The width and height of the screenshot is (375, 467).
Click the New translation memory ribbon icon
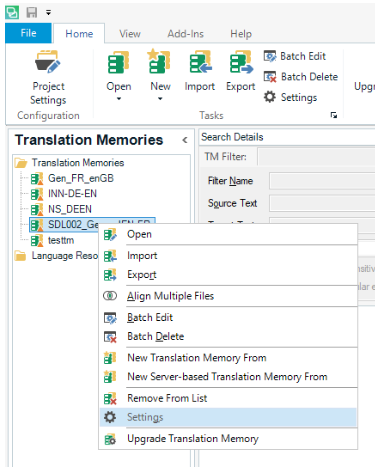(x=160, y=61)
